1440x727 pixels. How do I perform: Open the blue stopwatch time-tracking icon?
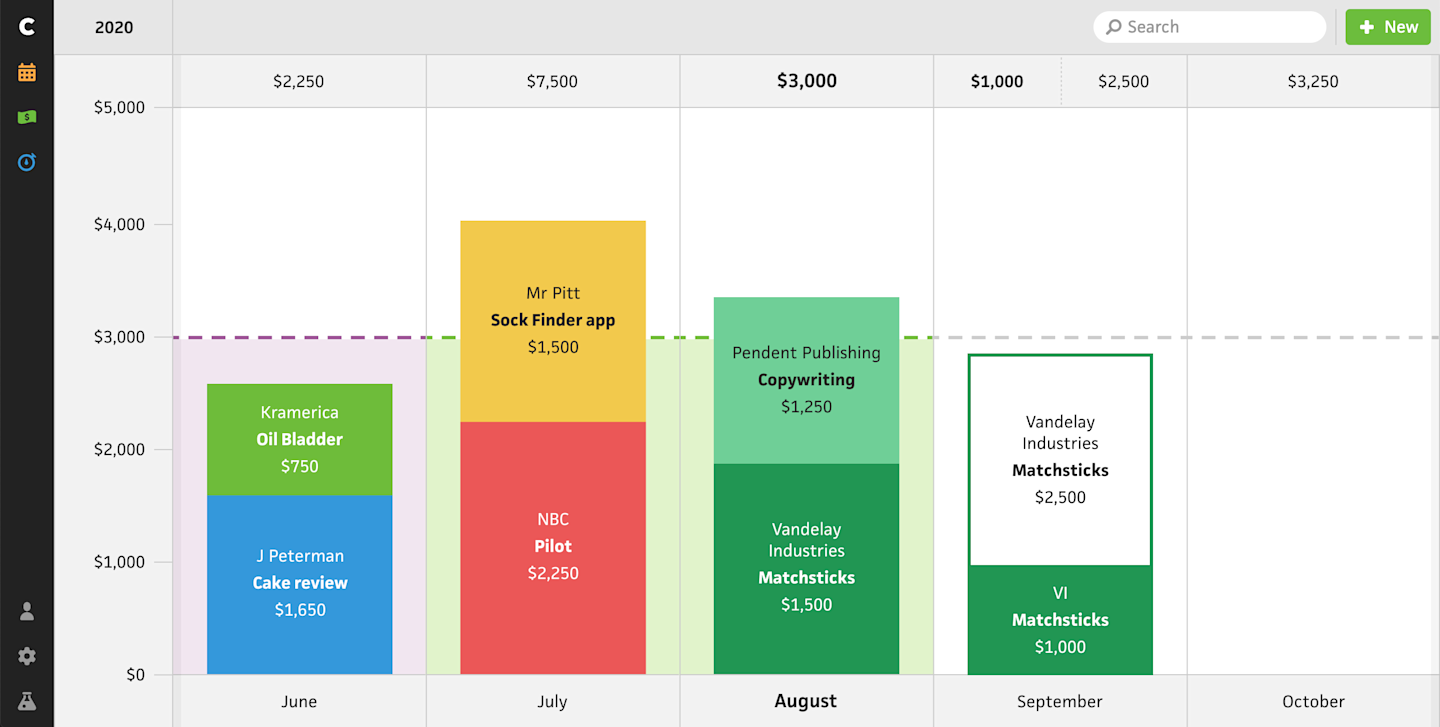click(27, 161)
